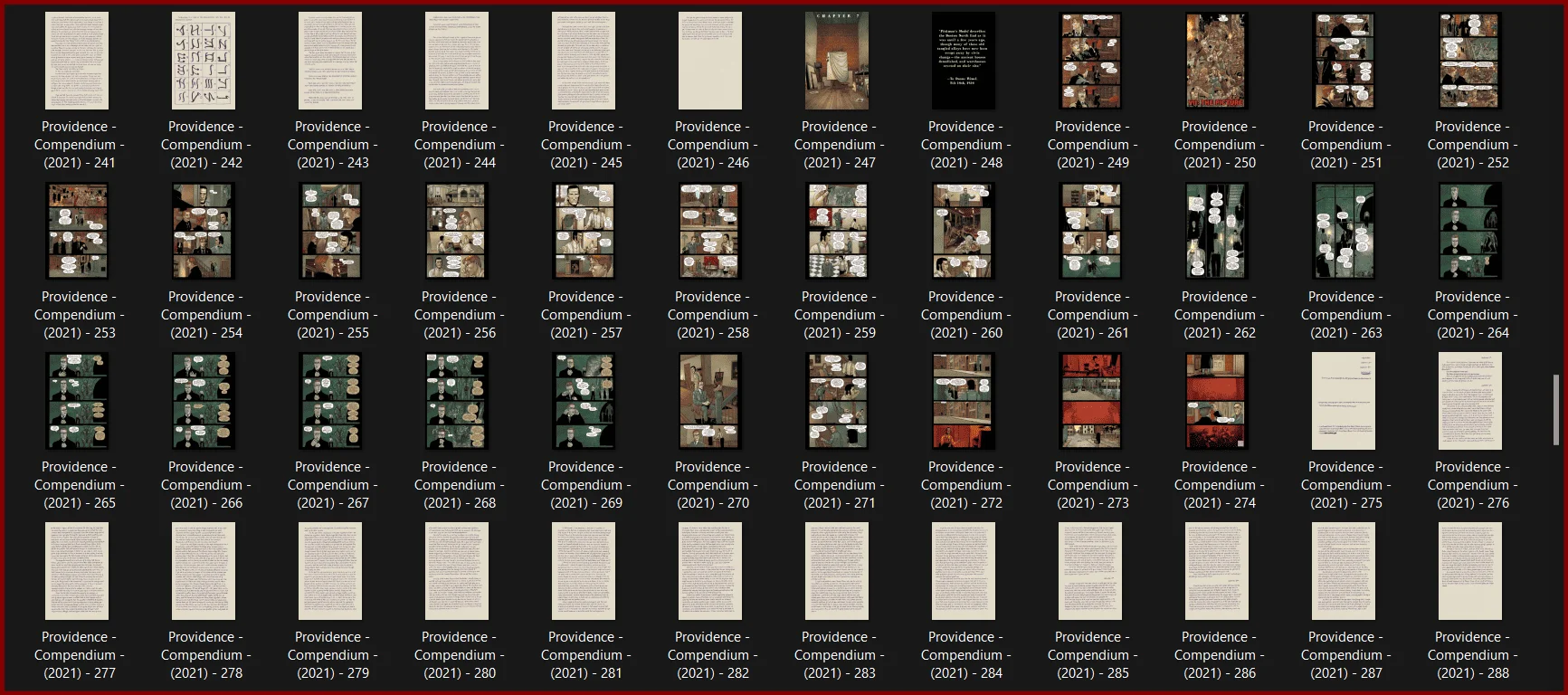Select thumbnail for page 263
Screen dimensions: 1568x695
pos(1344,231)
